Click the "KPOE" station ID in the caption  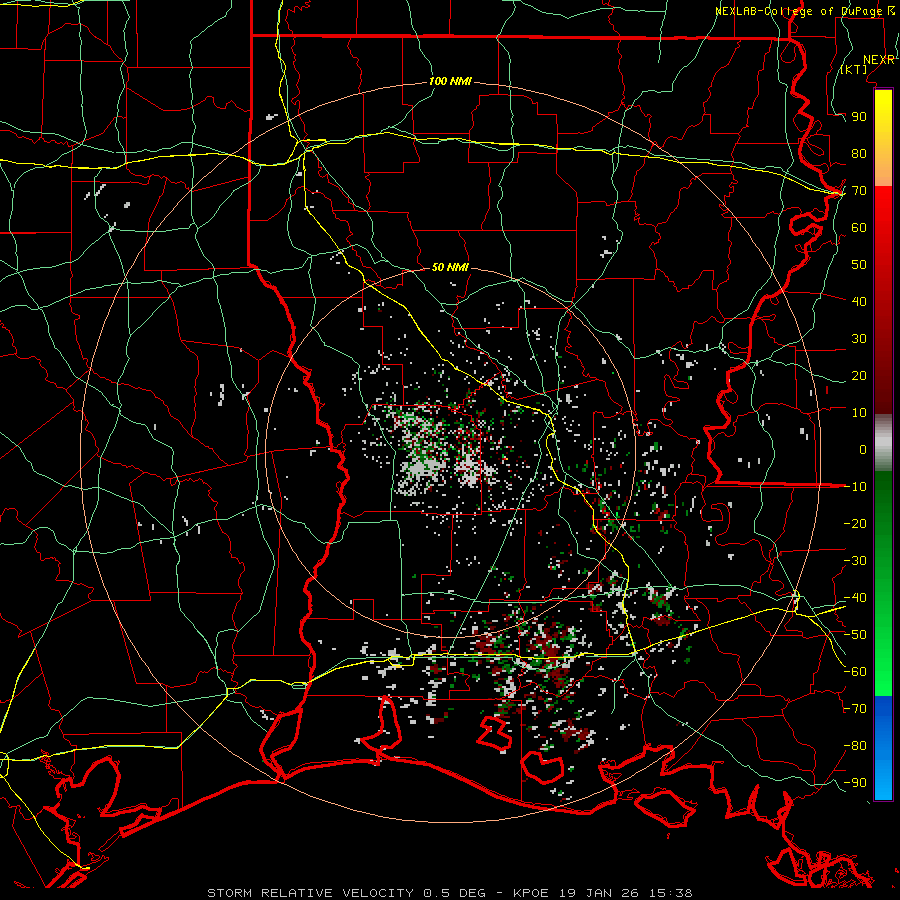pyautogui.click(x=531, y=893)
